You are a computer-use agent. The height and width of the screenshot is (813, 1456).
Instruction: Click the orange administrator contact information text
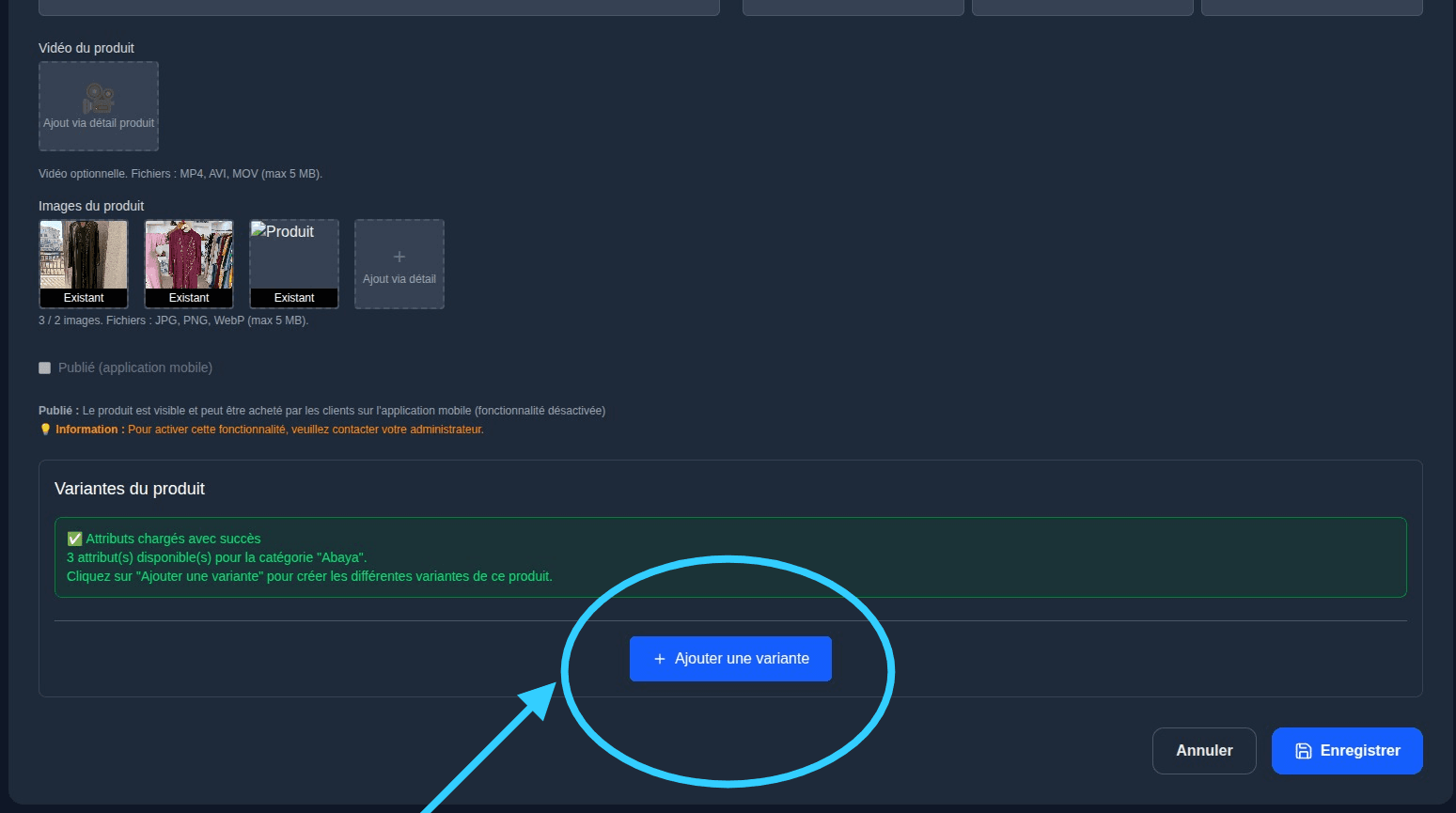tap(305, 430)
